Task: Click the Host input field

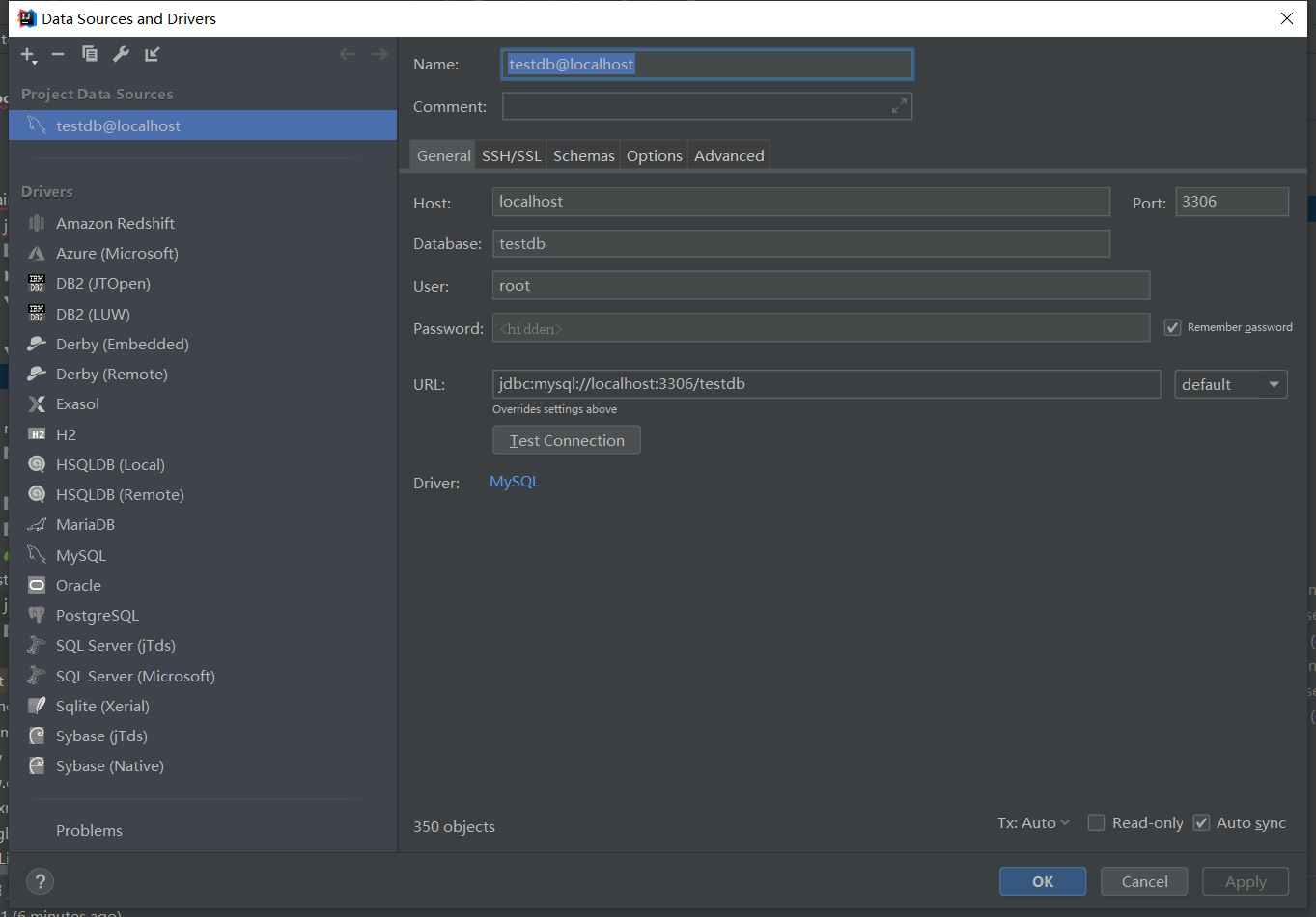Action: pos(801,202)
